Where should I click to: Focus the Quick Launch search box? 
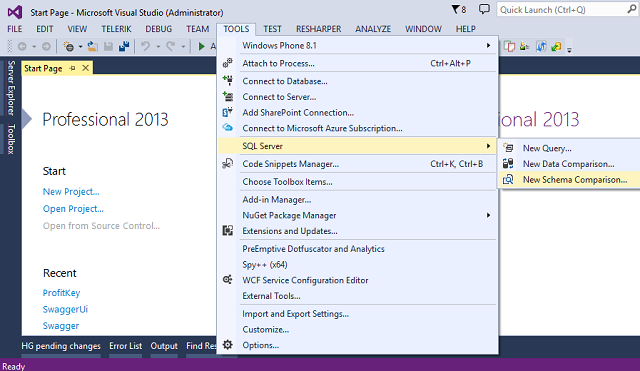pos(567,9)
